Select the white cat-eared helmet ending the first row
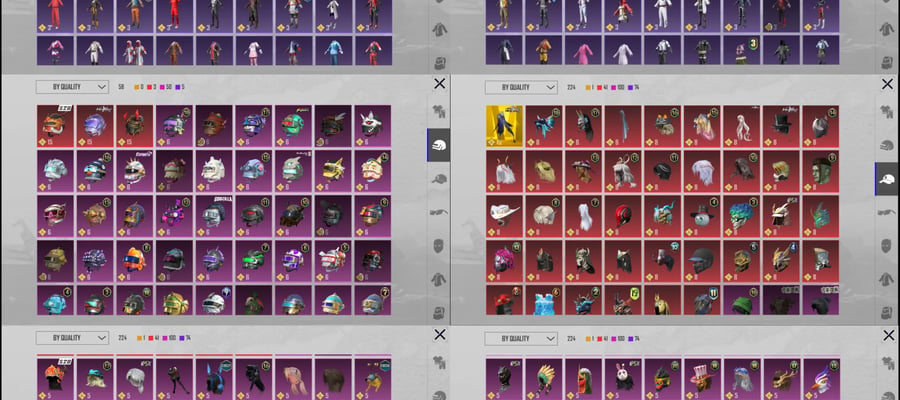The image size is (900, 400). [x=373, y=126]
